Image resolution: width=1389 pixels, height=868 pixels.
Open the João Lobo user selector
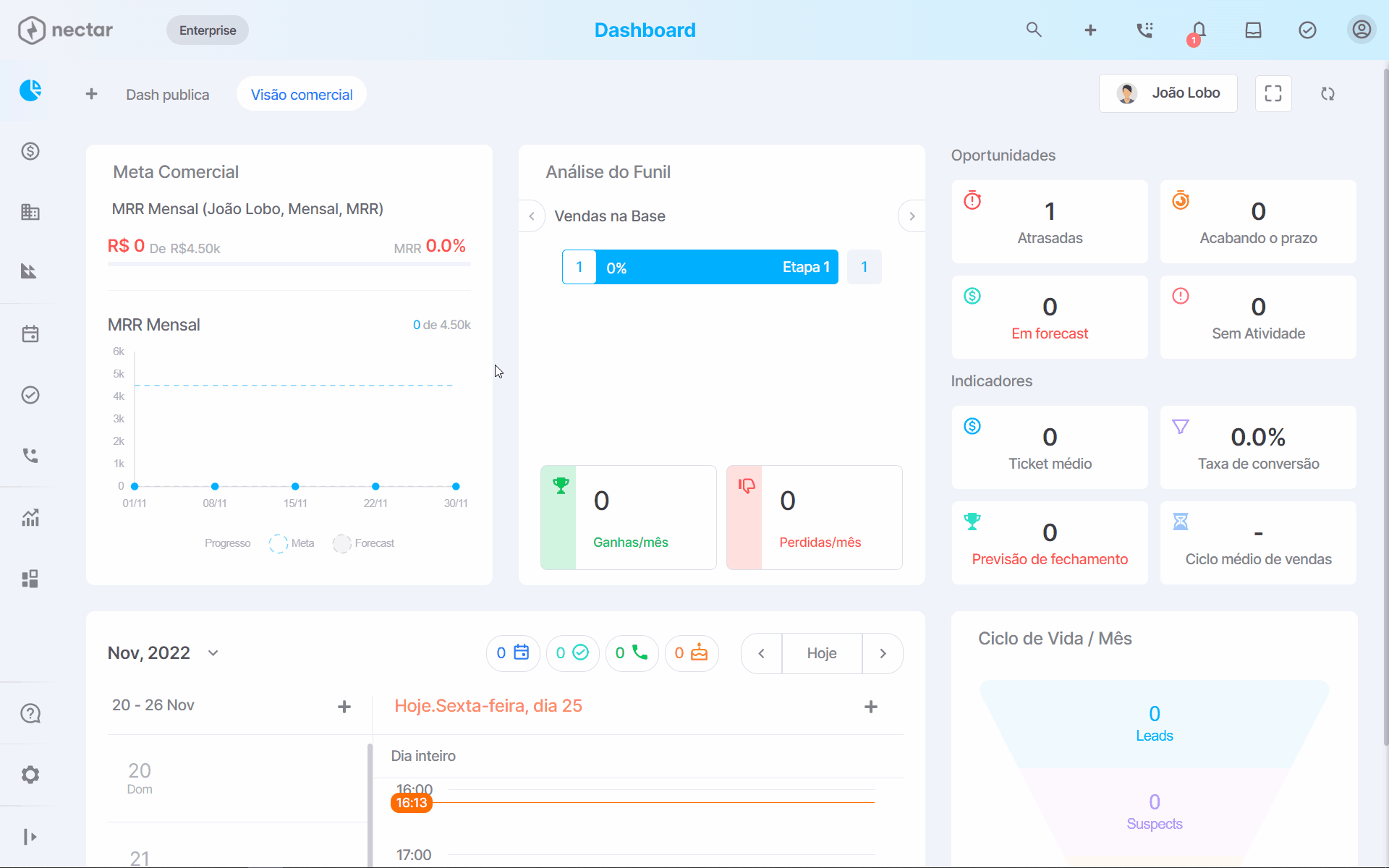tap(1168, 93)
